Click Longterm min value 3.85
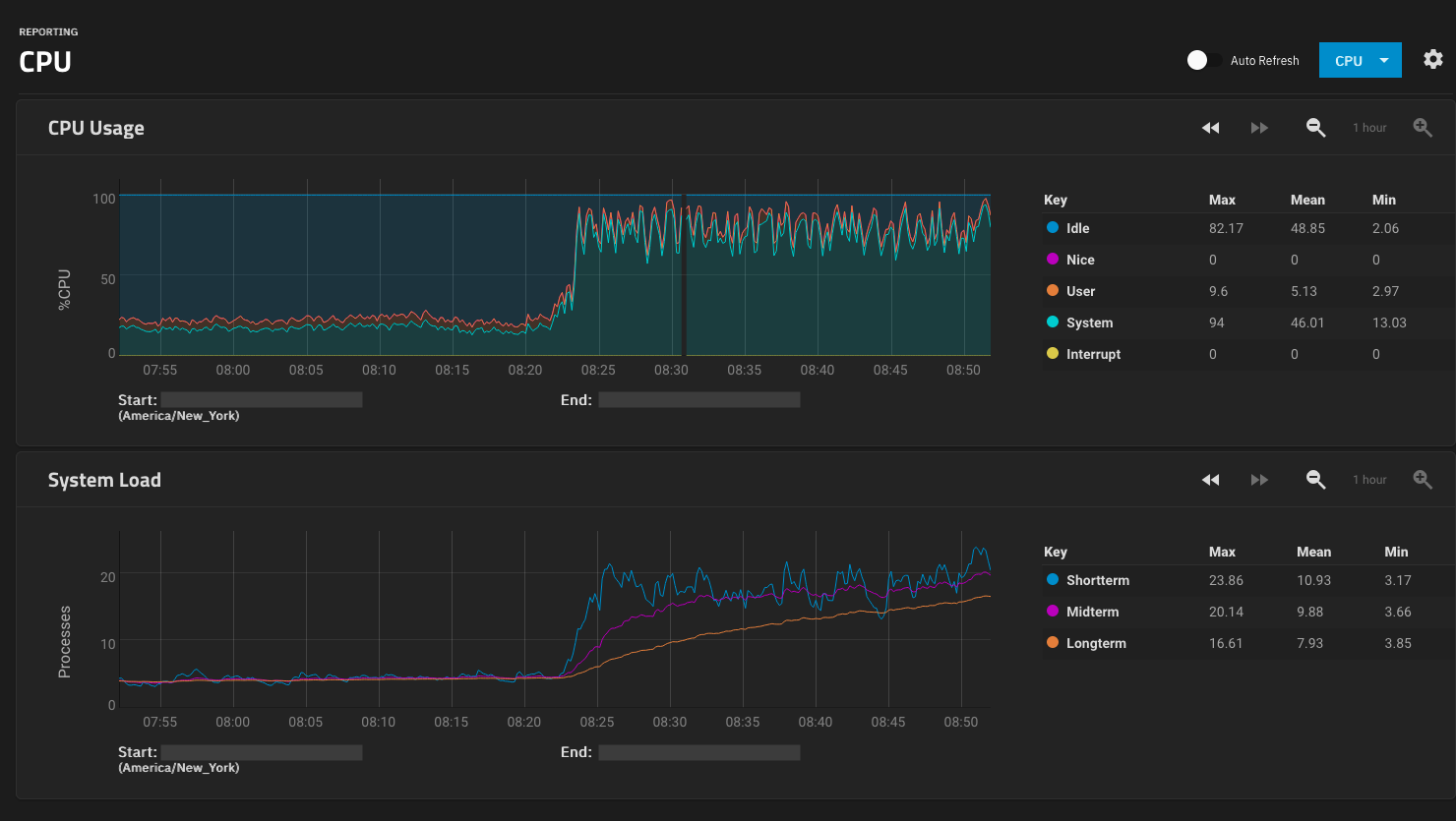Screen dimensions: 1456x821 click(1398, 643)
